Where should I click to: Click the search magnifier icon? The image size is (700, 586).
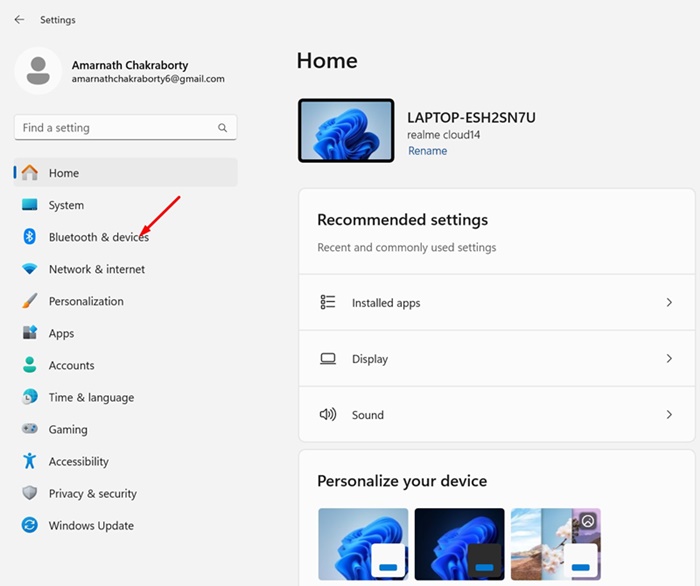(x=222, y=128)
